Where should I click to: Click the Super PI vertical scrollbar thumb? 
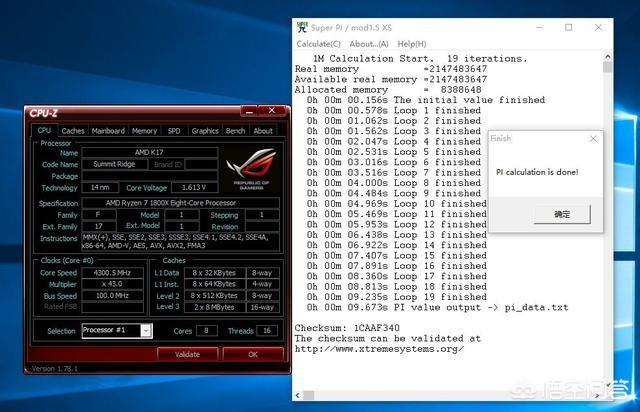tap(607, 67)
